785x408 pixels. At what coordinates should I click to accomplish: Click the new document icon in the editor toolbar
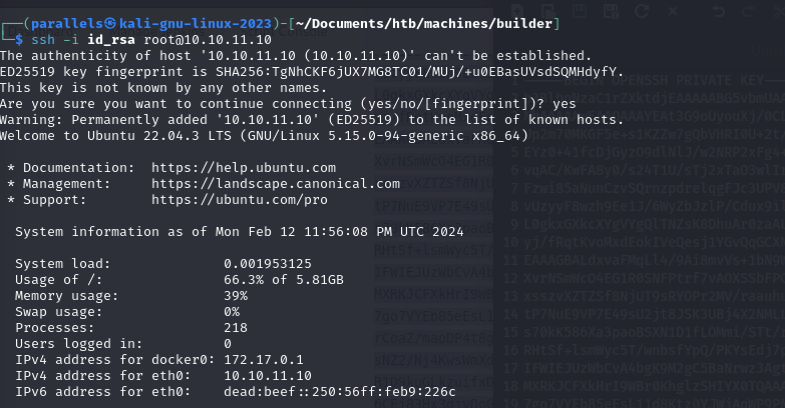click(518, 11)
